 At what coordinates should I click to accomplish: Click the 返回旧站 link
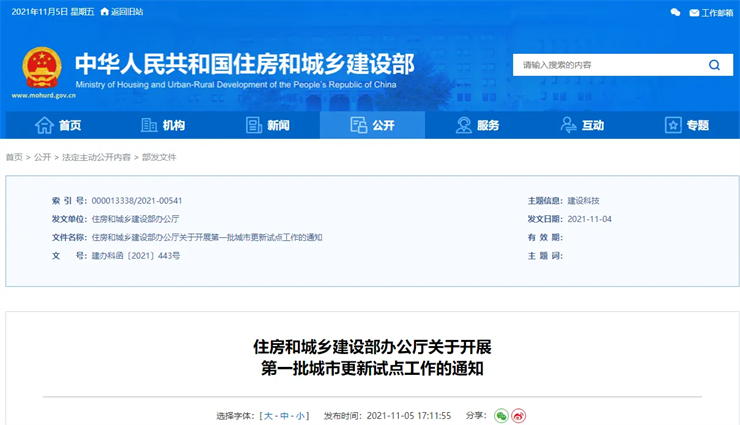click(x=127, y=12)
